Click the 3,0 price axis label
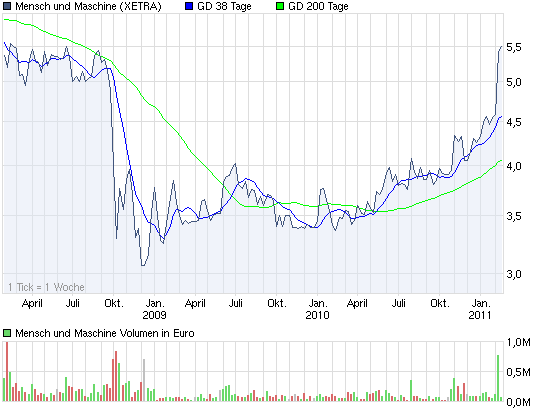The height and width of the screenshot is (410, 545). pos(514,274)
